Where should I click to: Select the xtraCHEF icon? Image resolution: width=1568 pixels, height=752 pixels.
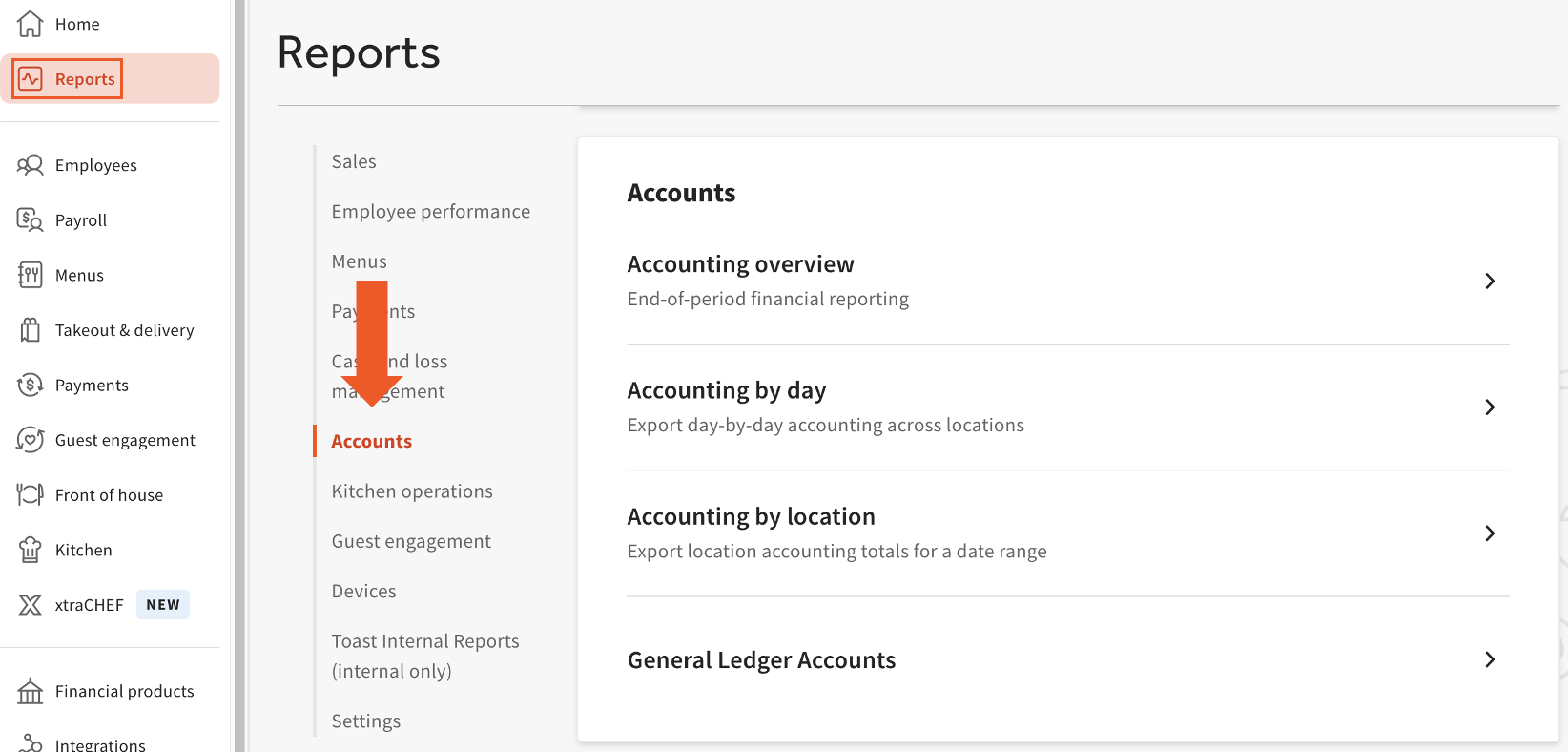pyautogui.click(x=30, y=604)
